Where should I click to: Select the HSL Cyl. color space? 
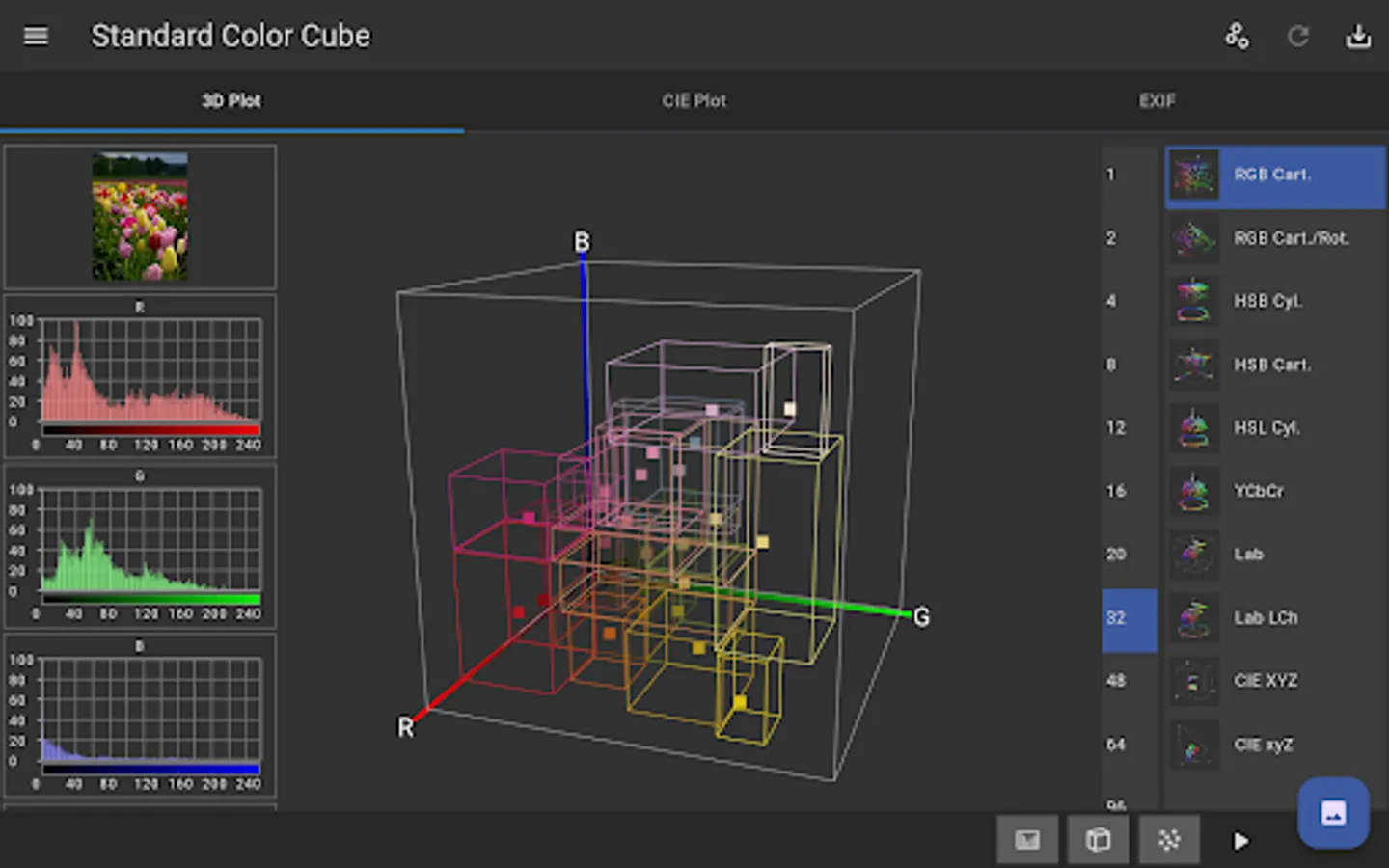1275,427
